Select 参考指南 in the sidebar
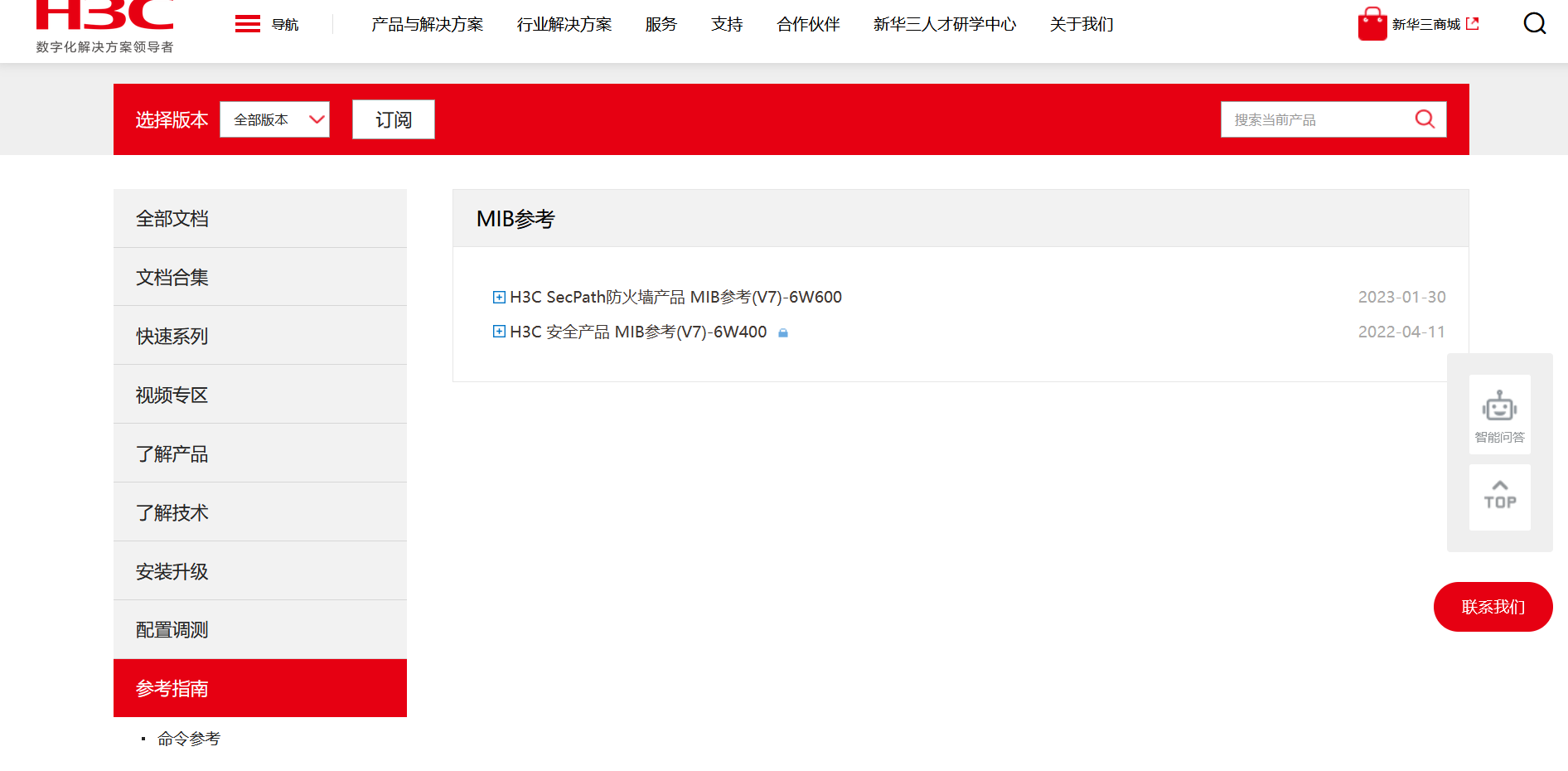The width and height of the screenshot is (1568, 771). coord(260,688)
